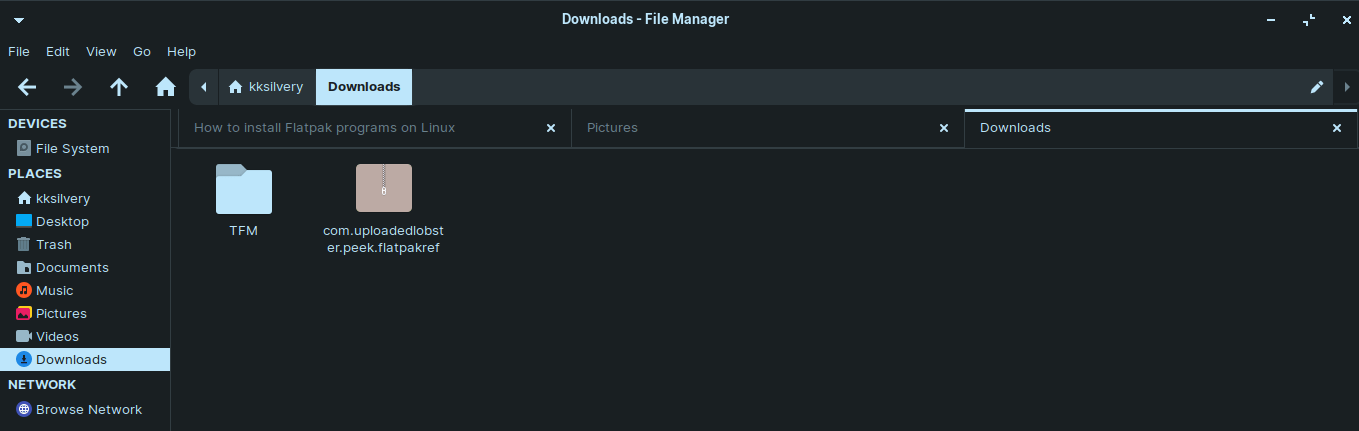Go back using the left arrow
Screen dimensions: 1359x431
(27, 87)
